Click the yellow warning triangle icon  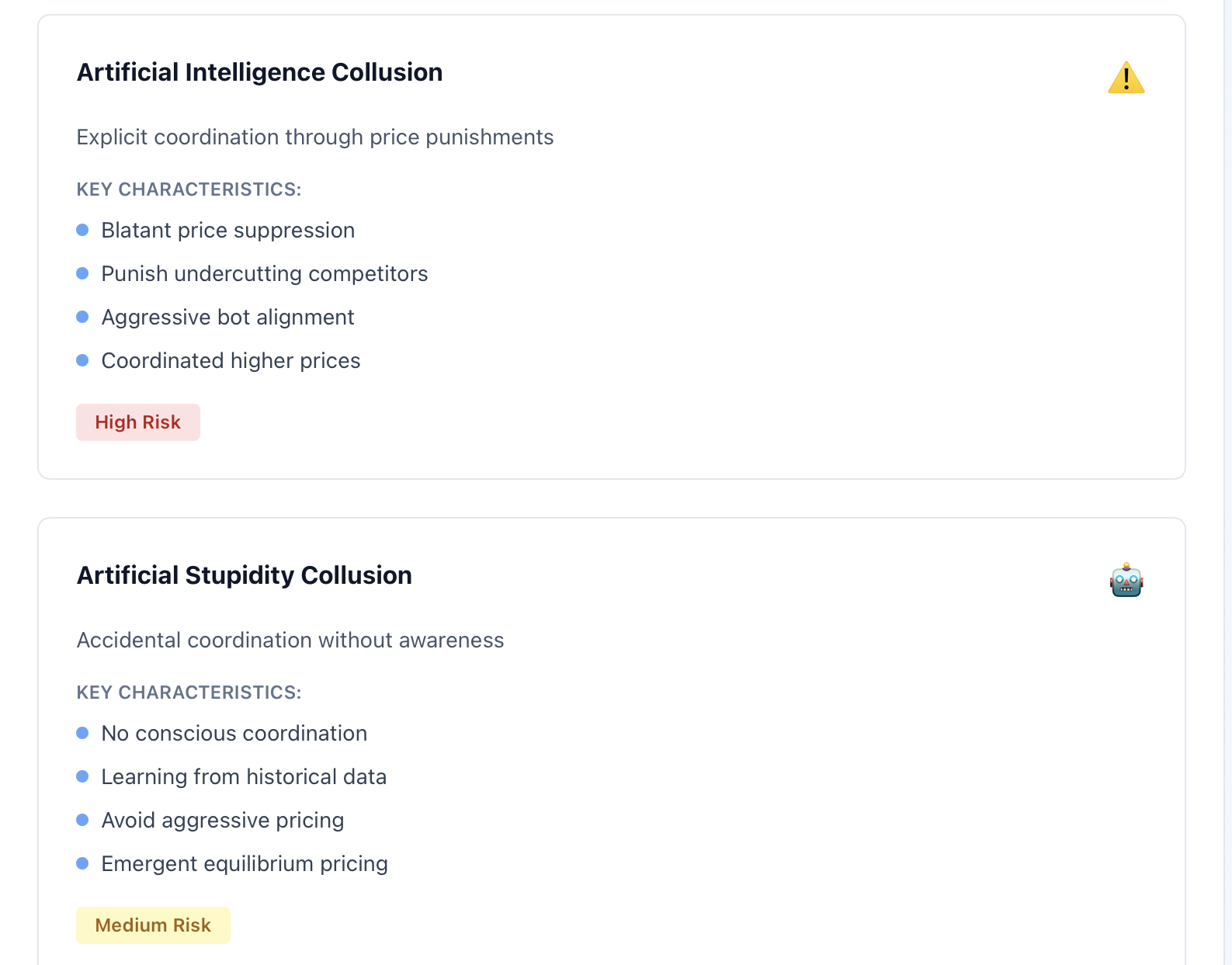pyautogui.click(x=1126, y=78)
